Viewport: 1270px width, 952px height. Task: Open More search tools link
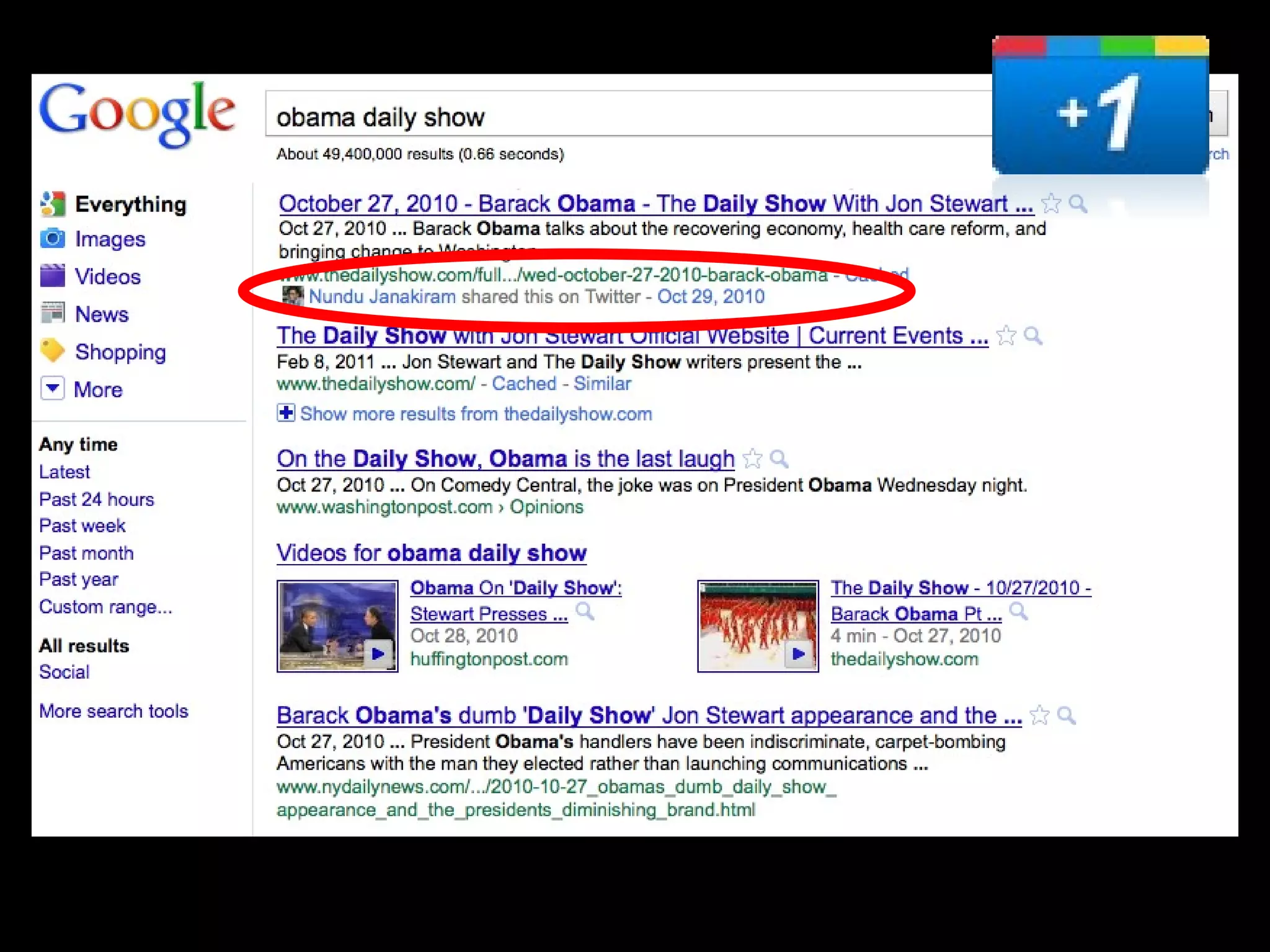(113, 711)
